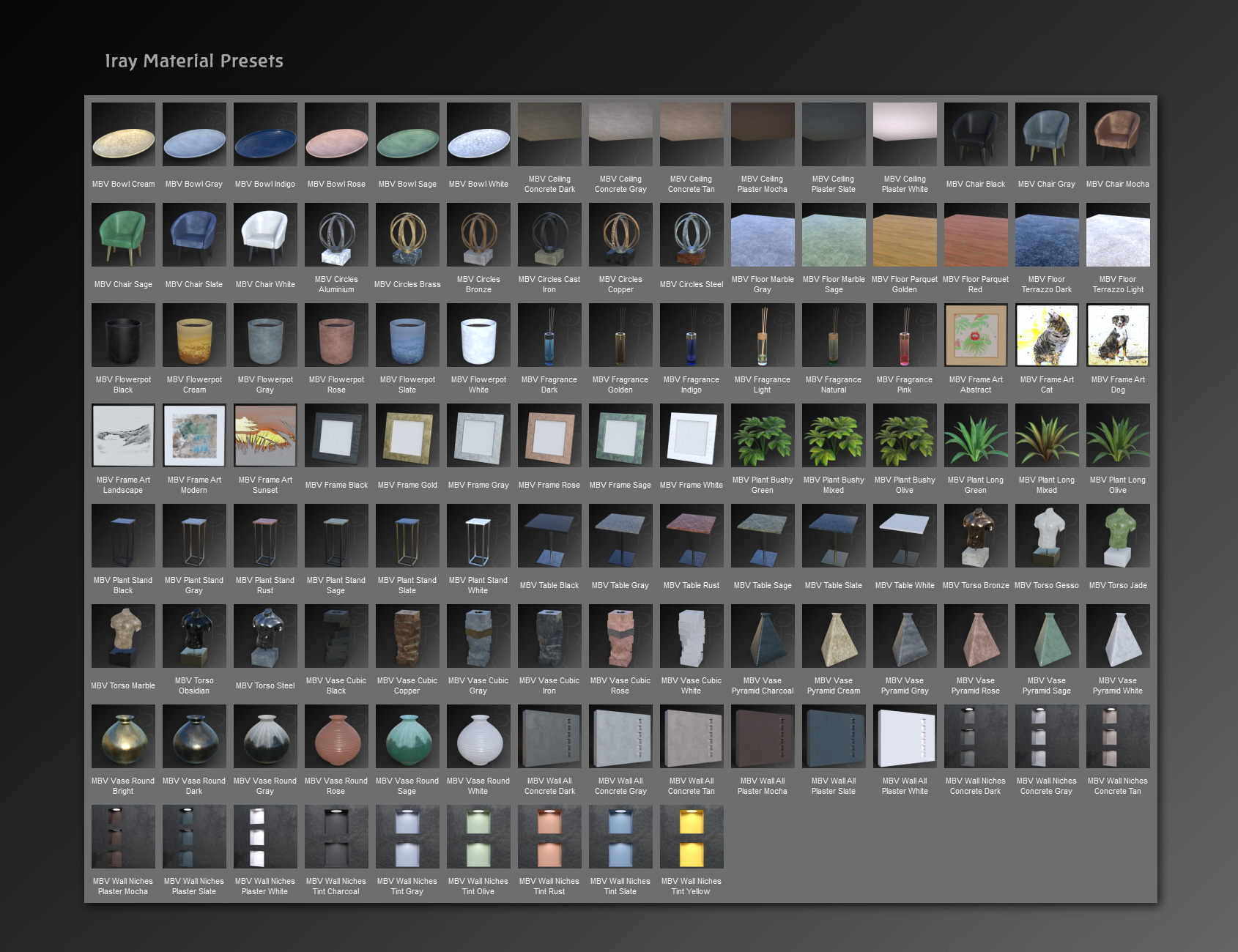Apply the MBV Vase Cubic Copper preset
The height and width of the screenshot is (952, 1238).
click(407, 636)
